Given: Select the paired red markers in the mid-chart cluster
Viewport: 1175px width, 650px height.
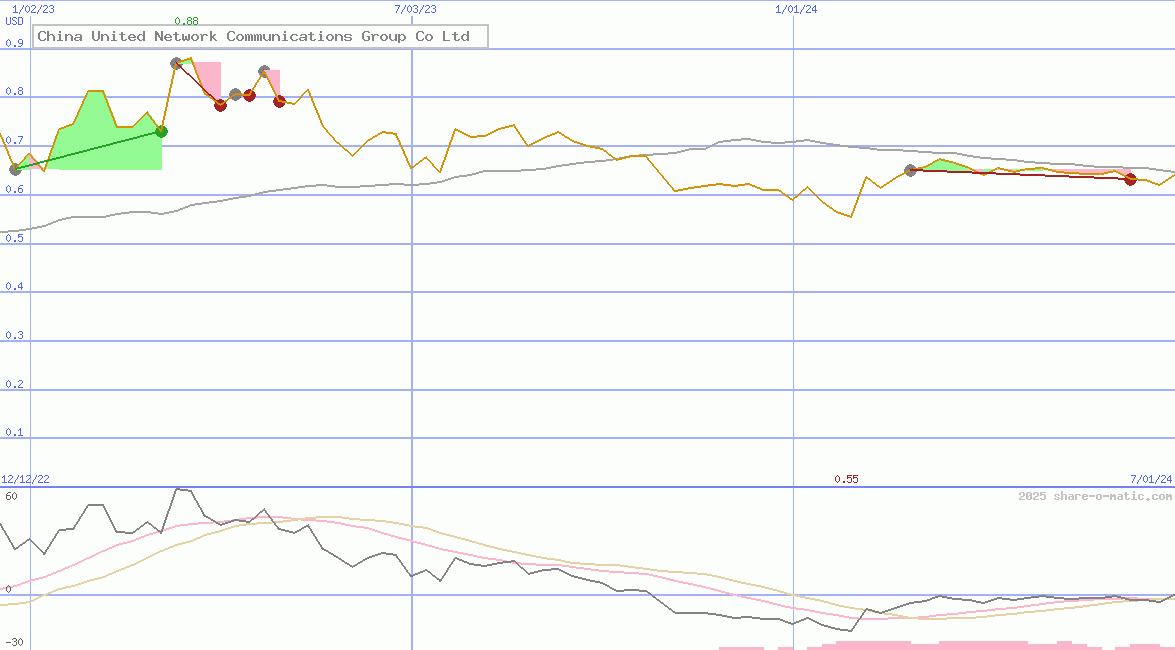Looking at the screenshot, I should tap(250, 96).
